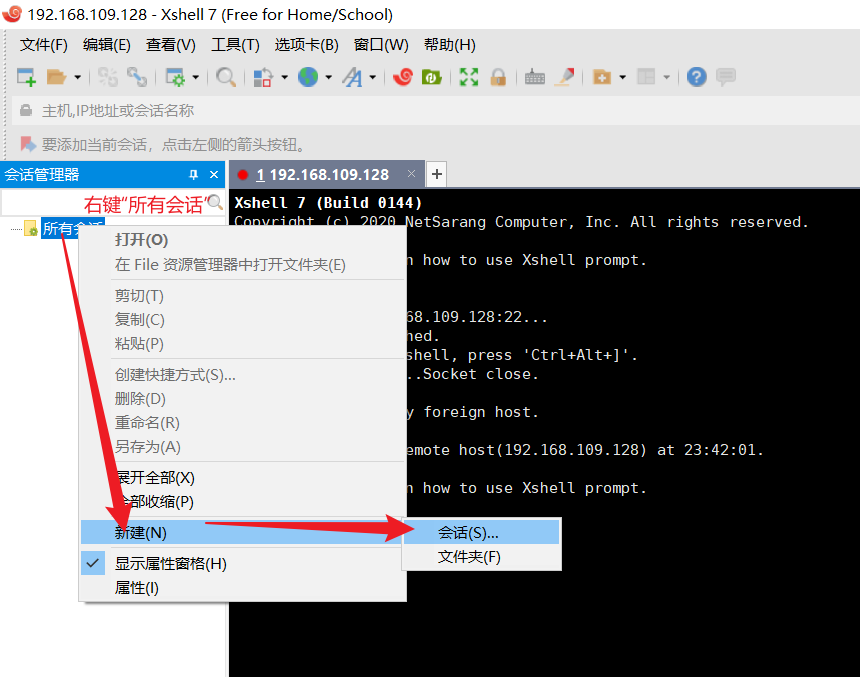
Task: Click the Disconnect toolbar icon
Action: (108, 77)
